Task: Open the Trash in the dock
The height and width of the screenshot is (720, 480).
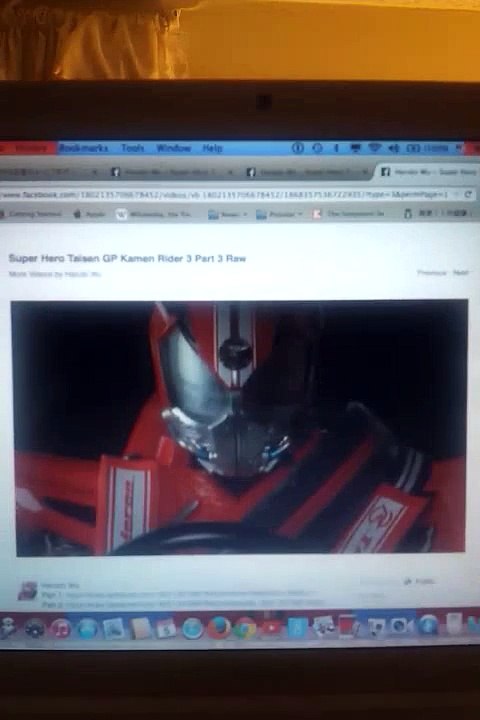Action: (x=454, y=624)
